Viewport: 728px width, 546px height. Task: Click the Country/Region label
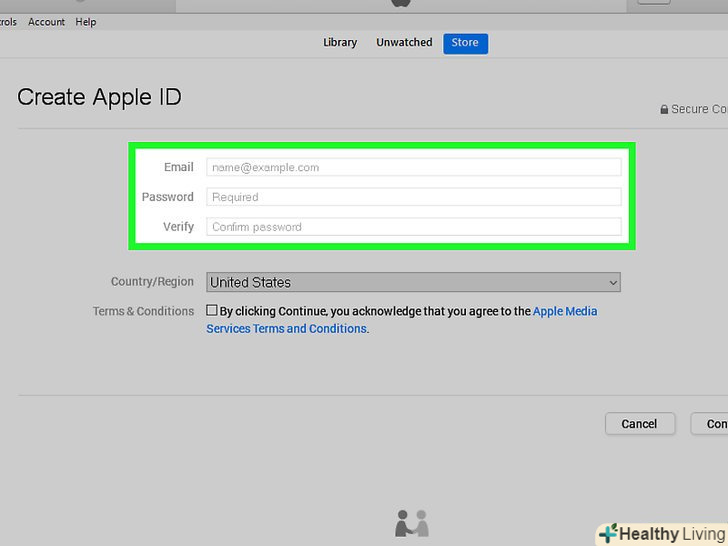pos(152,282)
